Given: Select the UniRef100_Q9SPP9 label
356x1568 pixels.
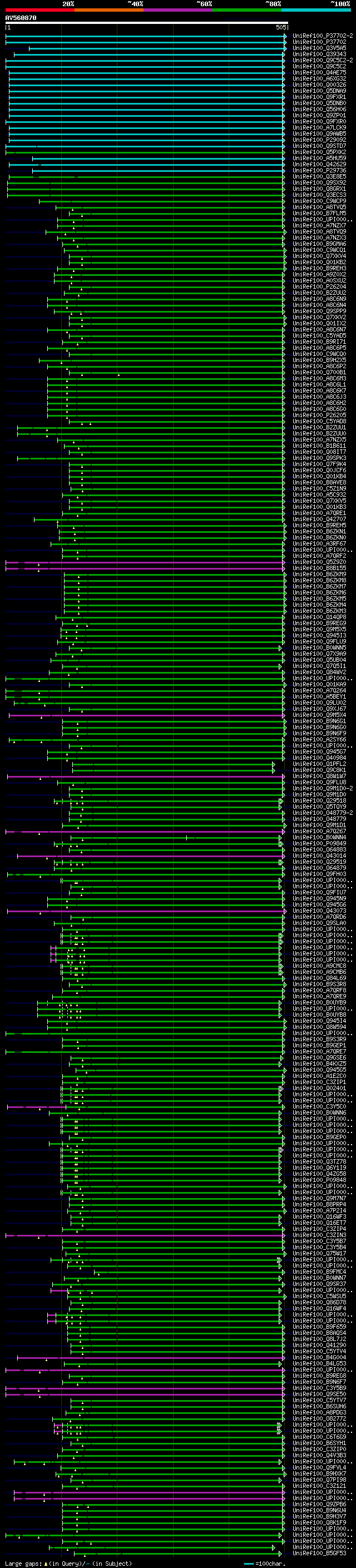Looking at the screenshot, I should click(319, 311).
